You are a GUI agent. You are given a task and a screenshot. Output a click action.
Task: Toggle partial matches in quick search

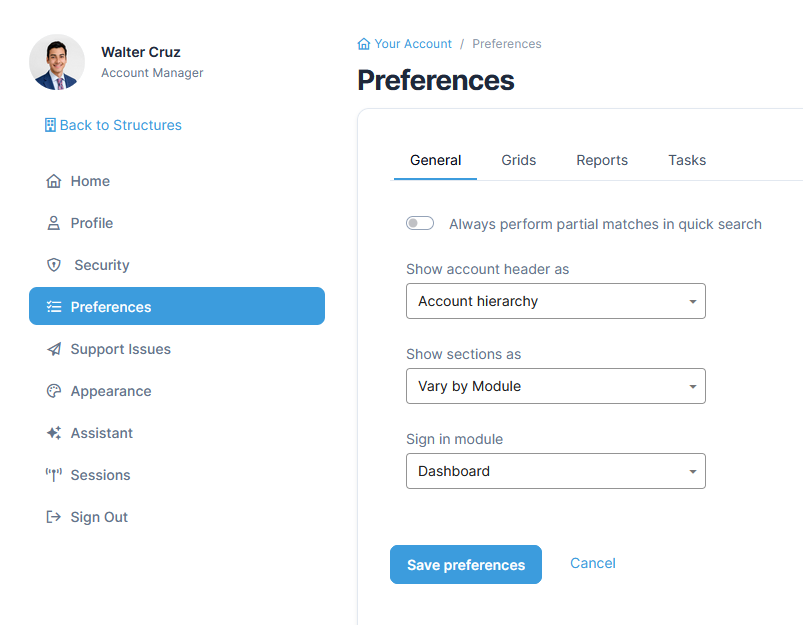[x=420, y=224]
